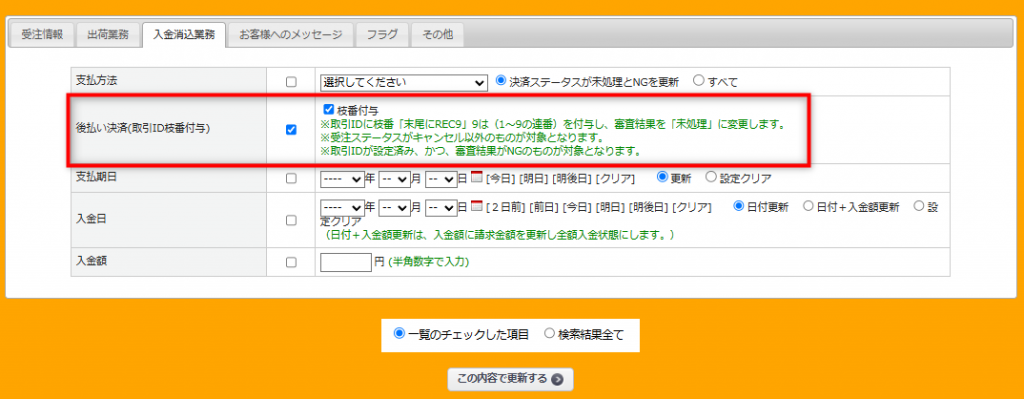
Task: Expand the 支払期日 day dropdown
Action: pos(441,178)
